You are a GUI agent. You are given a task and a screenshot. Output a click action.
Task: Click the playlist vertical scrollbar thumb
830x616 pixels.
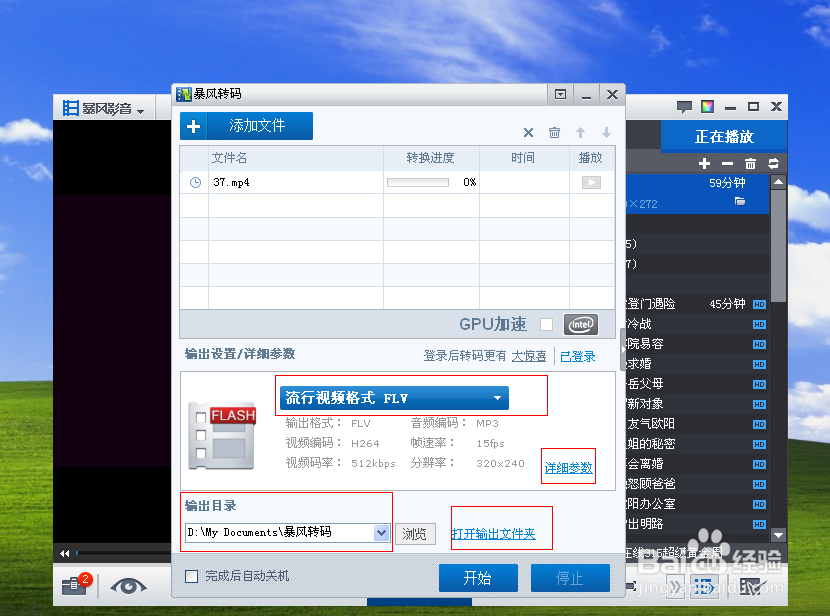(778, 246)
